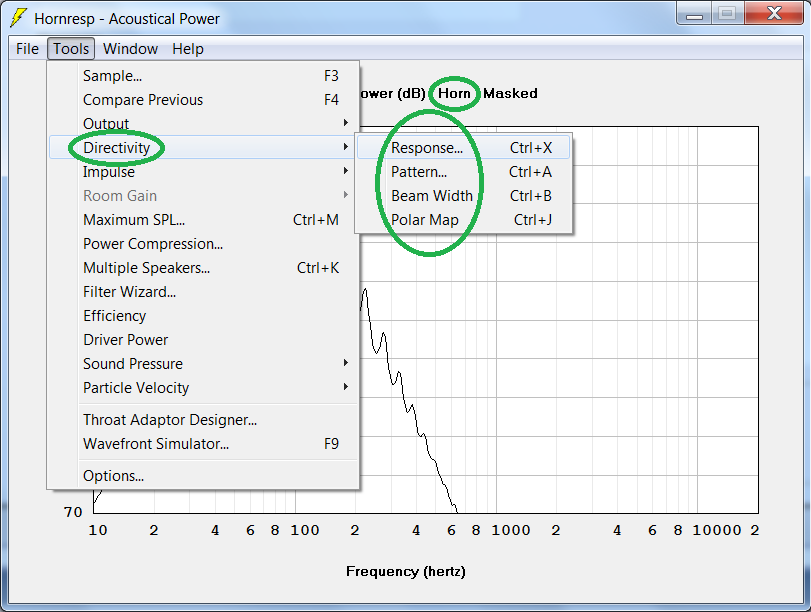Choose Polar Map submenu item
811x612 pixels.
[463, 219]
